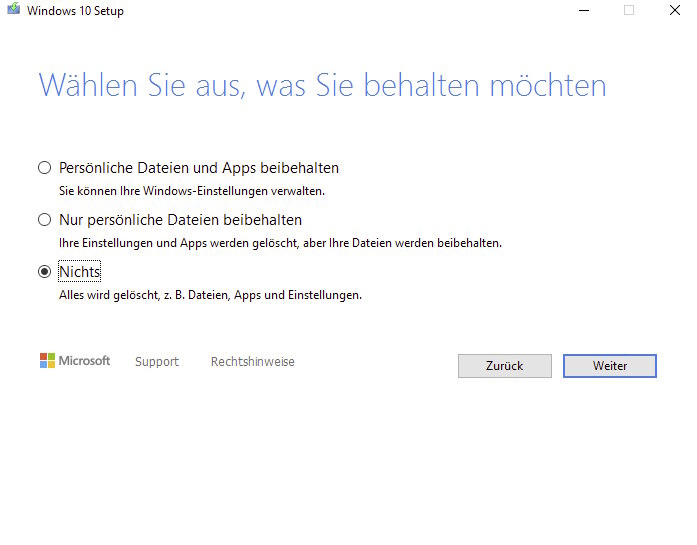Open the Support link
The height and width of the screenshot is (545, 697).
[x=157, y=361]
